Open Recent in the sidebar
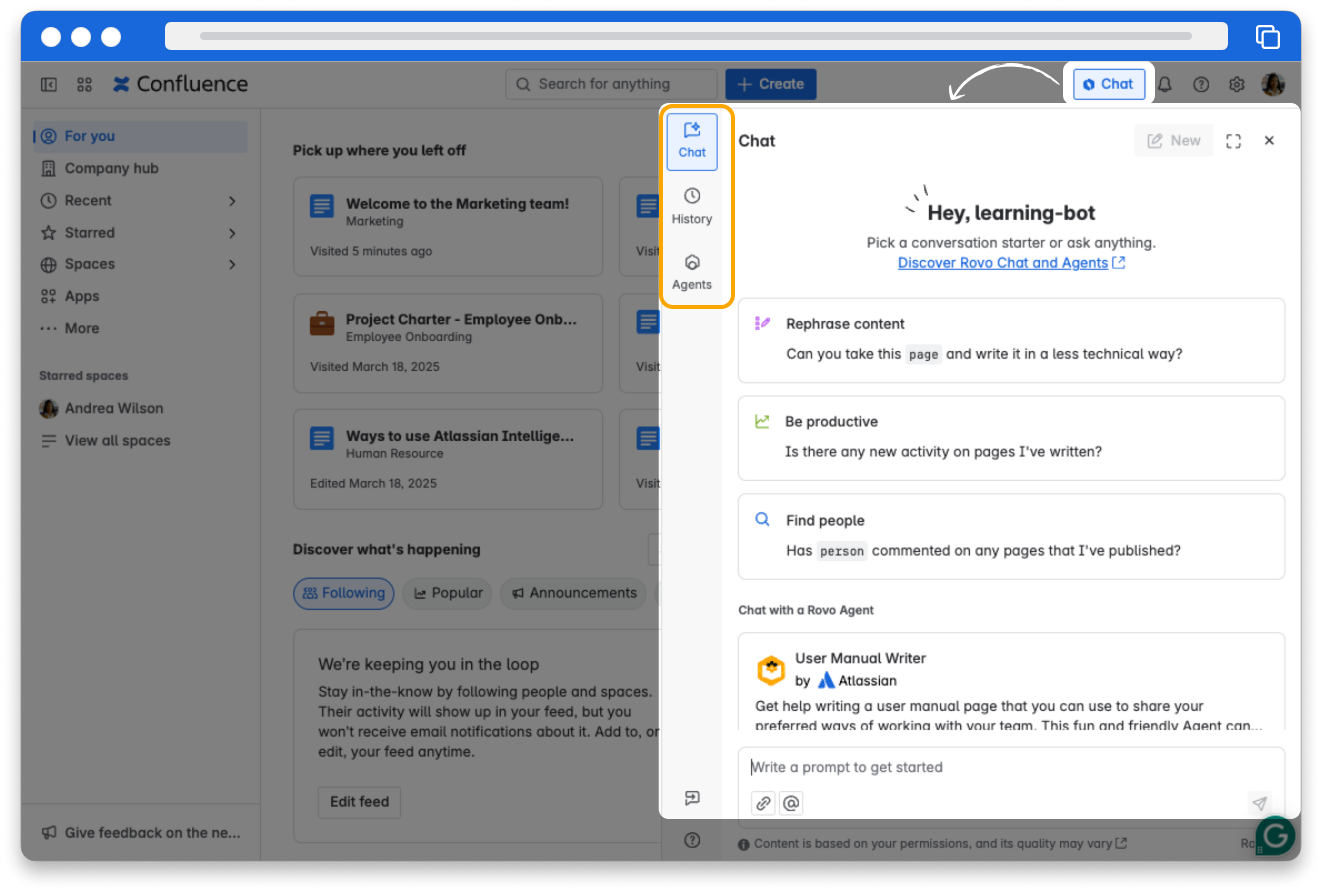The height and width of the screenshot is (892, 1322). tap(141, 201)
